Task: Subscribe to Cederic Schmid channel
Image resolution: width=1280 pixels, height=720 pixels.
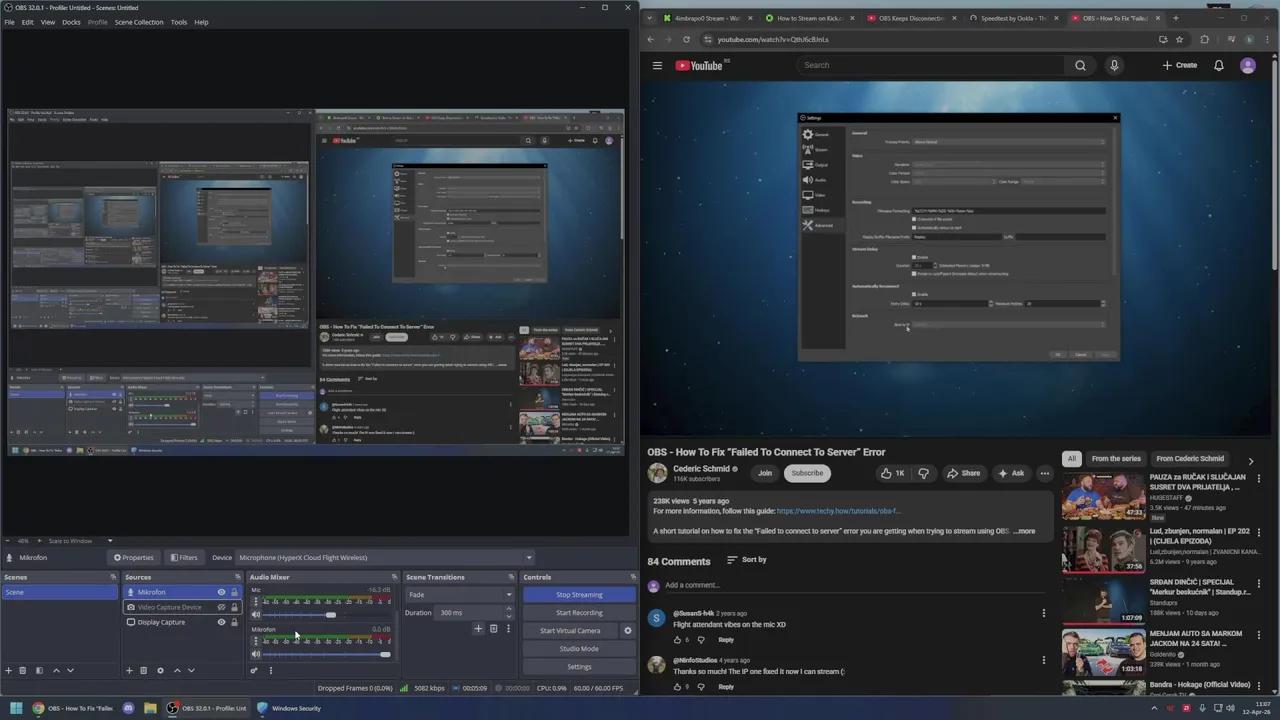Action: tap(807, 473)
